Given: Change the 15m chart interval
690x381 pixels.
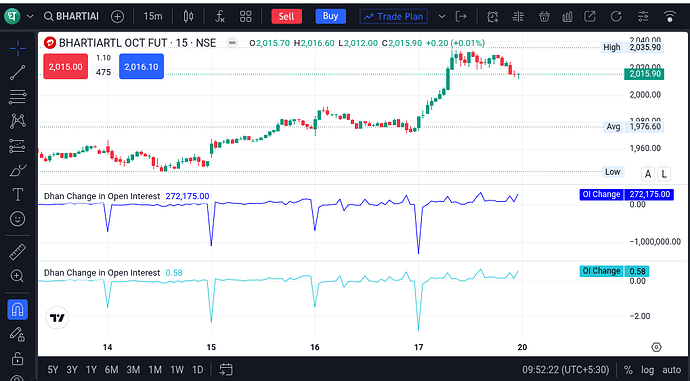Looking at the screenshot, I should point(153,16).
